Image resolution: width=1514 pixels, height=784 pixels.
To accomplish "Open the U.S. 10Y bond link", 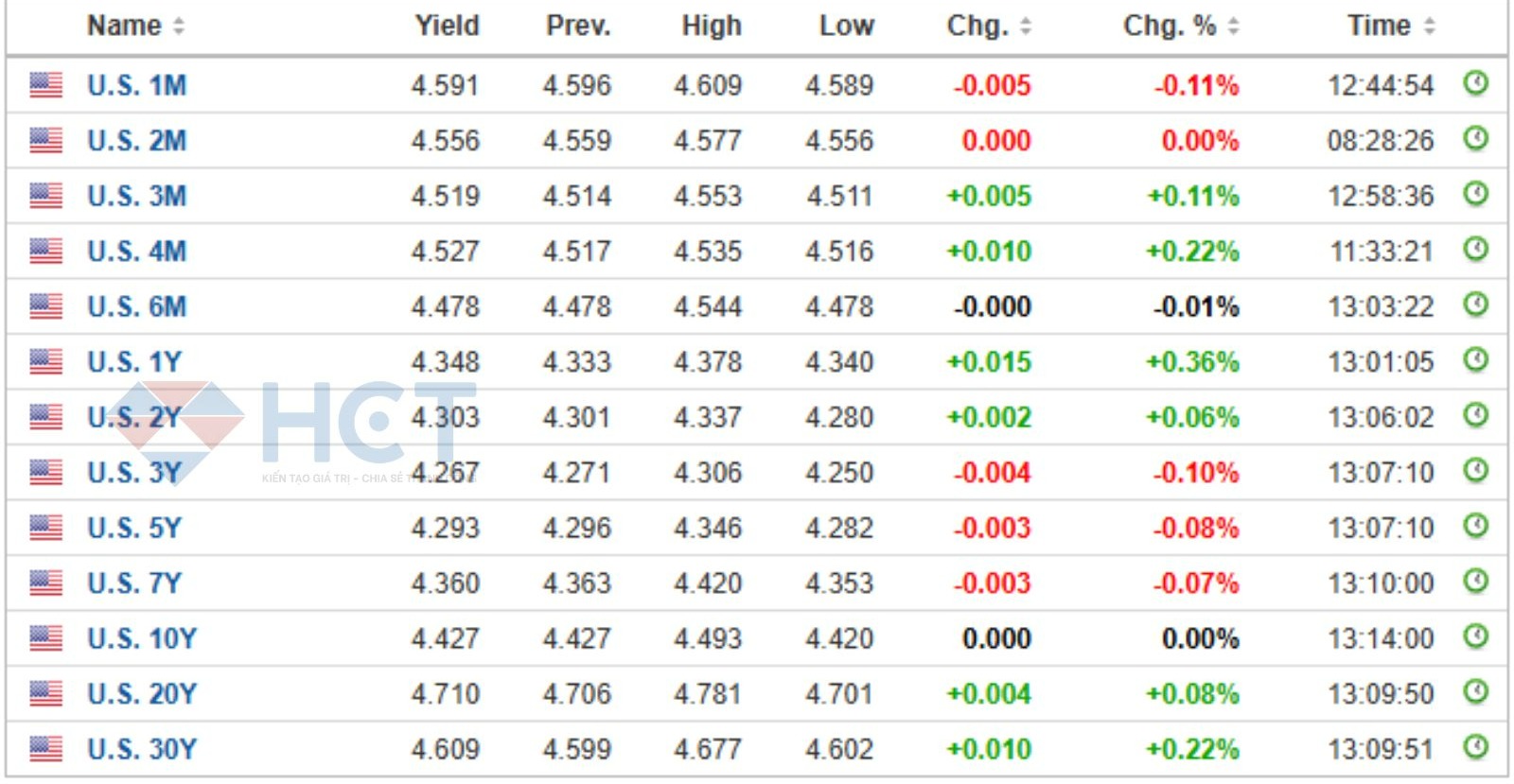I will click(141, 638).
